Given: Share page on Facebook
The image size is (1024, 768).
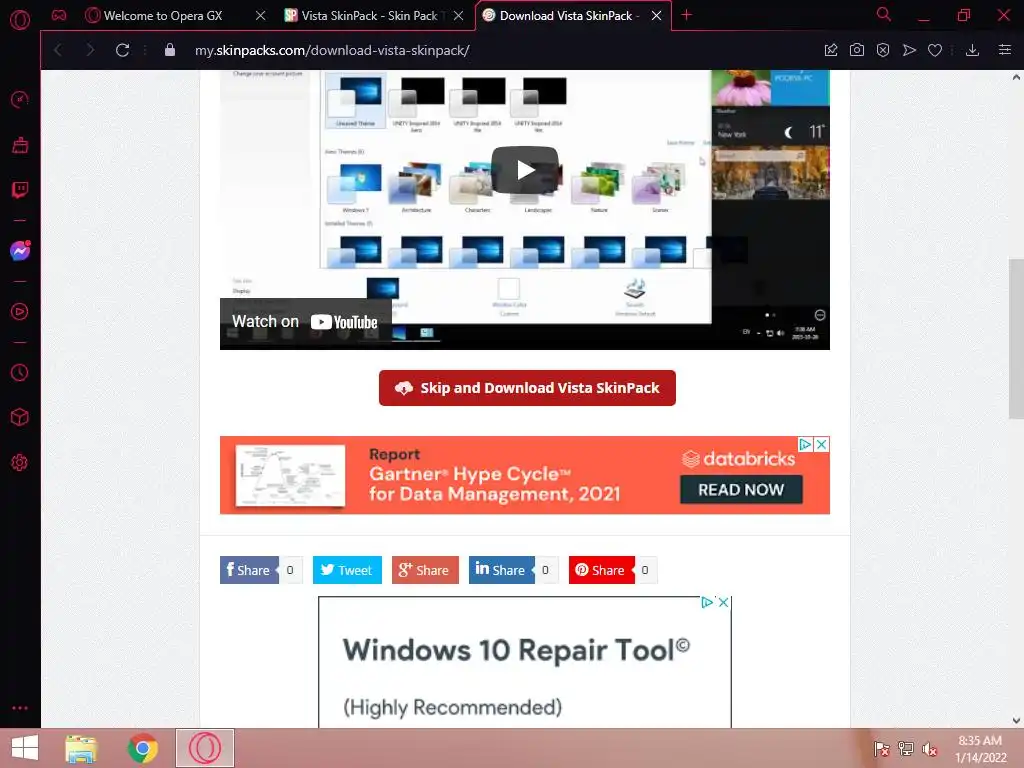Looking at the screenshot, I should (249, 570).
